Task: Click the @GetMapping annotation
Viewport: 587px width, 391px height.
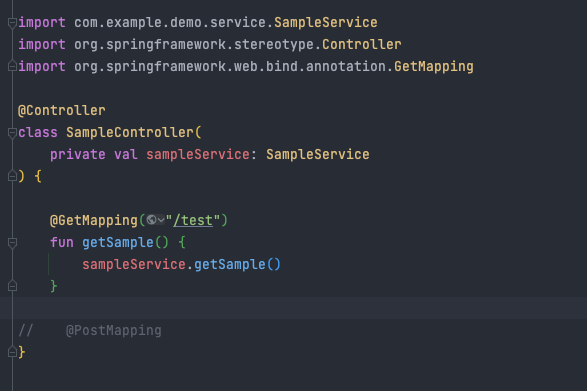Action: click(x=94, y=220)
